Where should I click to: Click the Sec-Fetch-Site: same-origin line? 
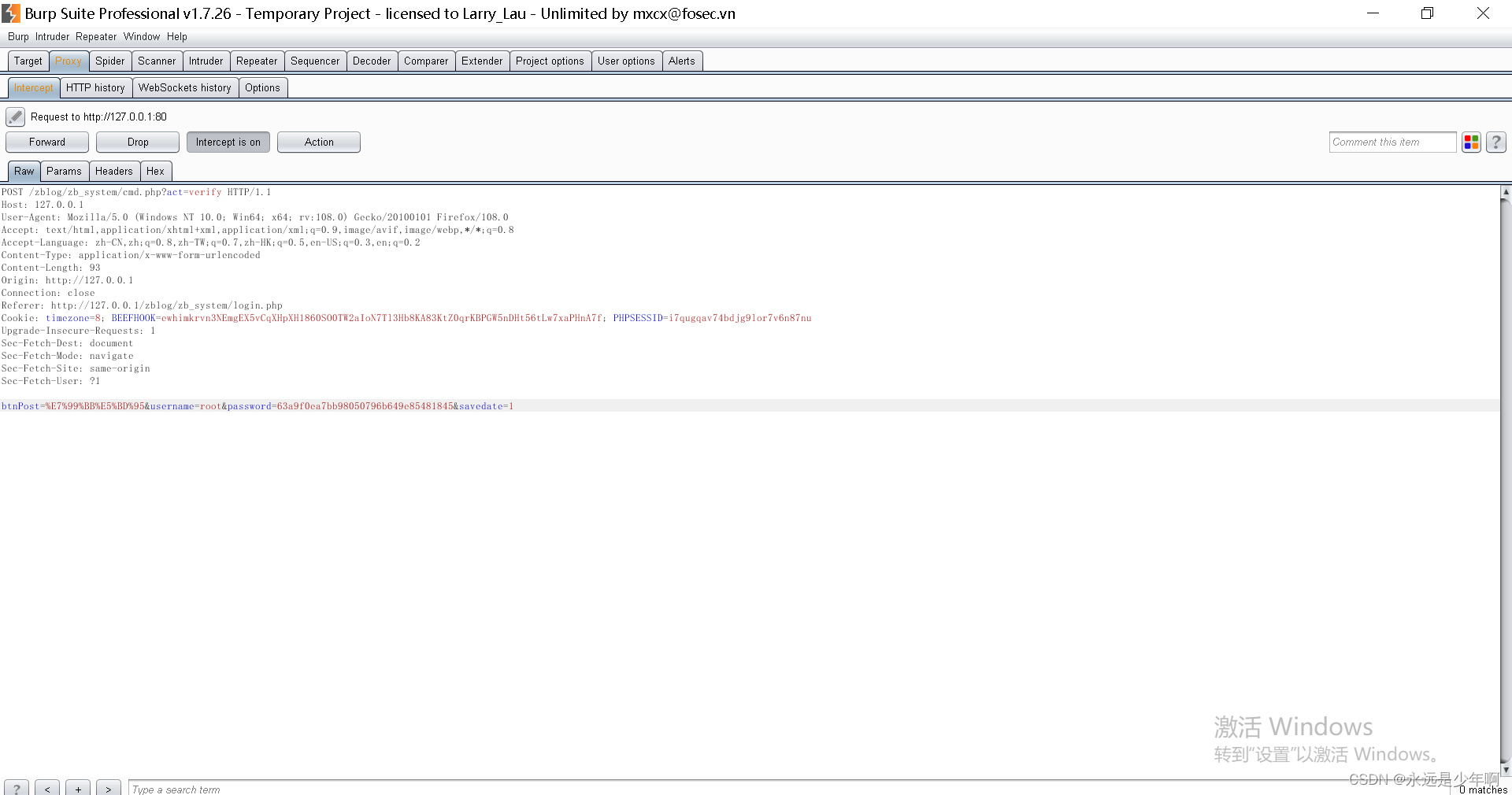point(76,368)
